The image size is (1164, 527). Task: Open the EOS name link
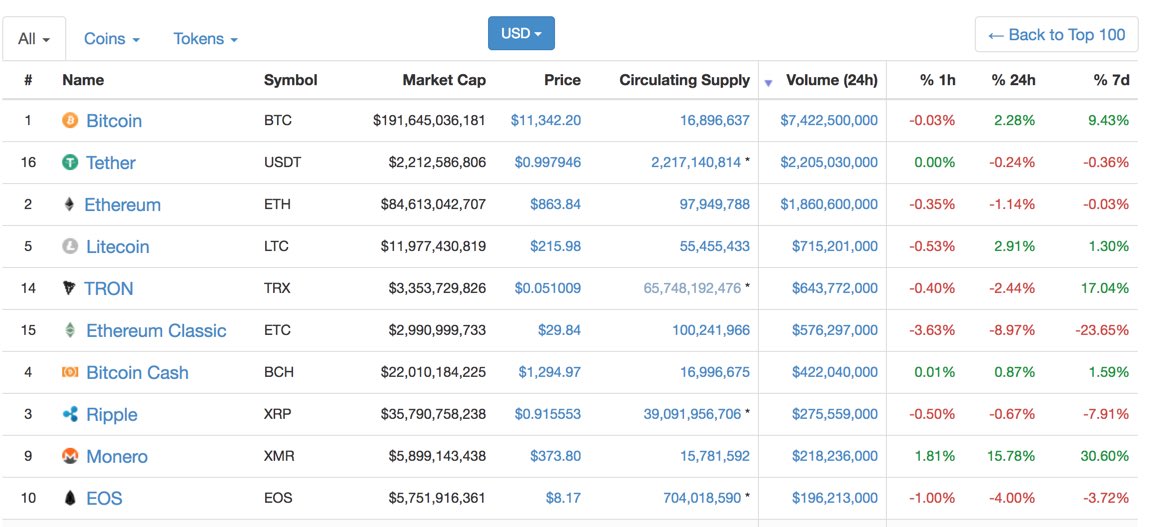104,498
